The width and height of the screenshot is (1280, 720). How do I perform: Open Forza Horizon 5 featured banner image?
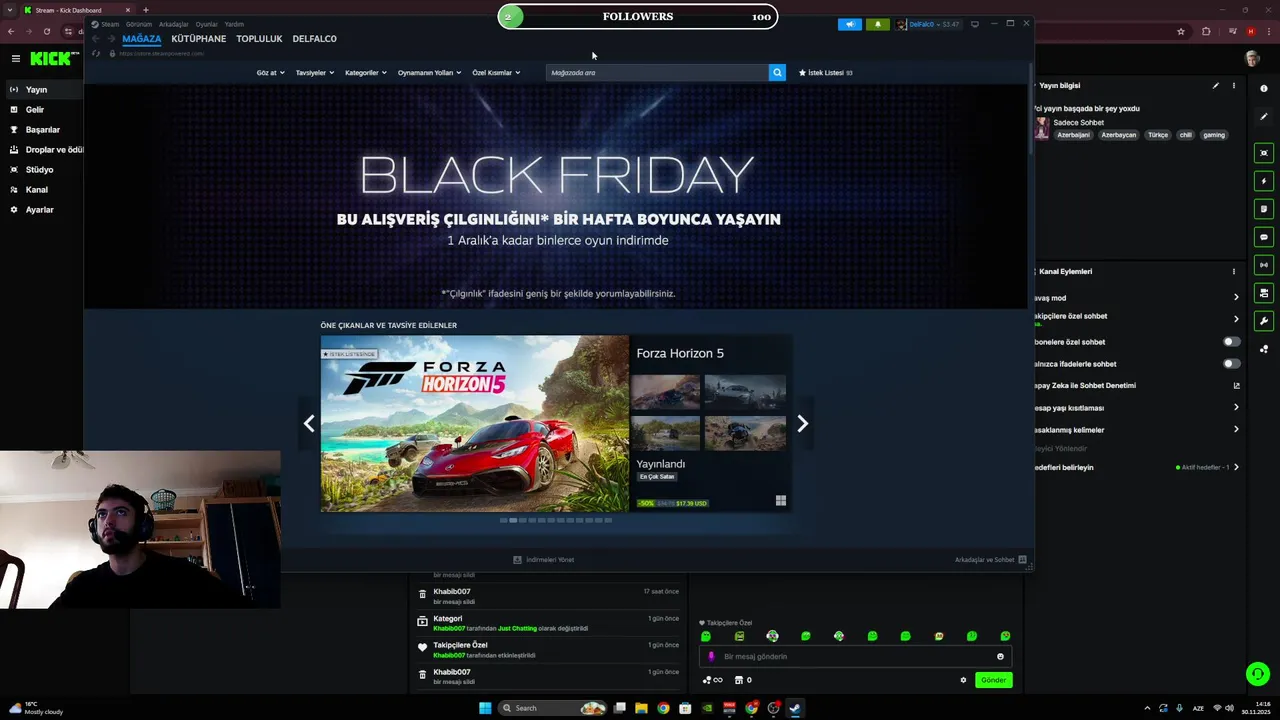coord(475,424)
